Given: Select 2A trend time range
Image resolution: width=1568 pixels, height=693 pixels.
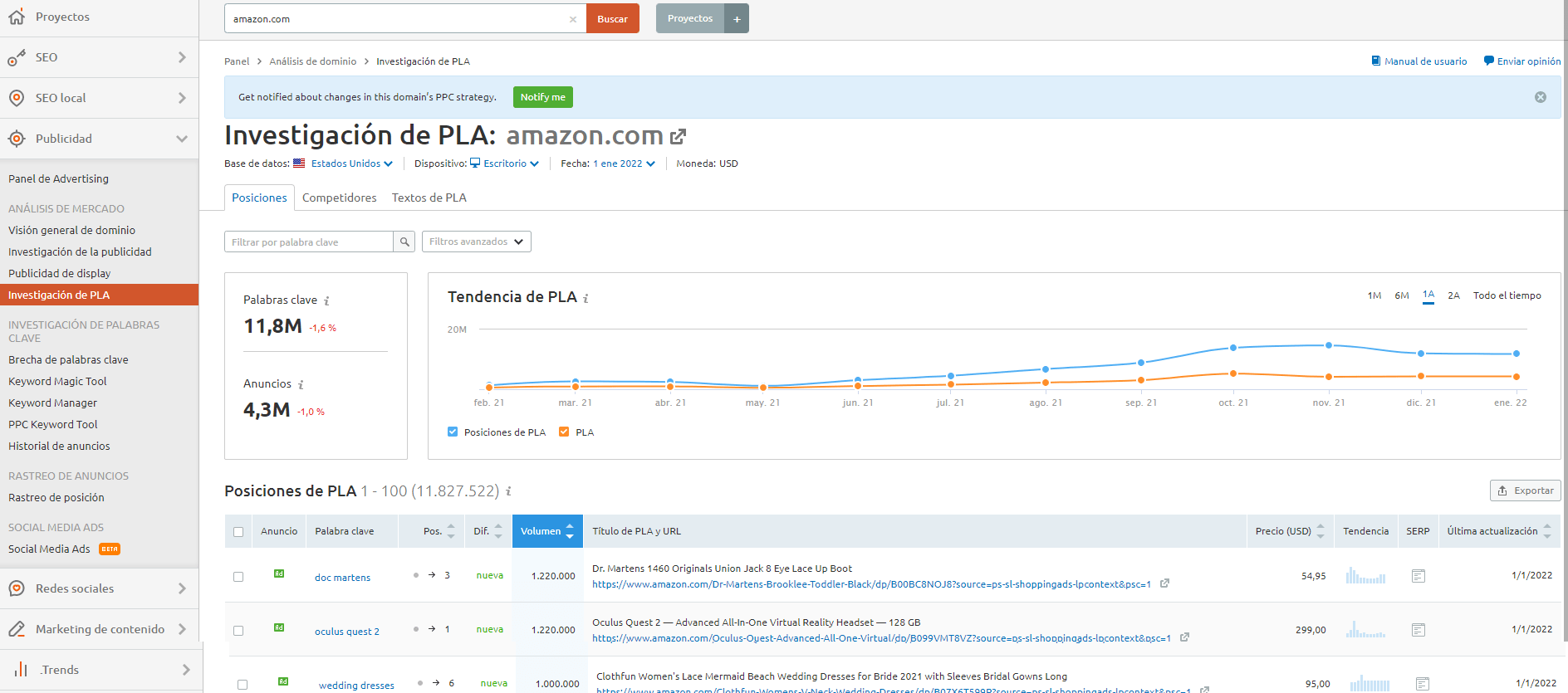Looking at the screenshot, I should point(1453,295).
